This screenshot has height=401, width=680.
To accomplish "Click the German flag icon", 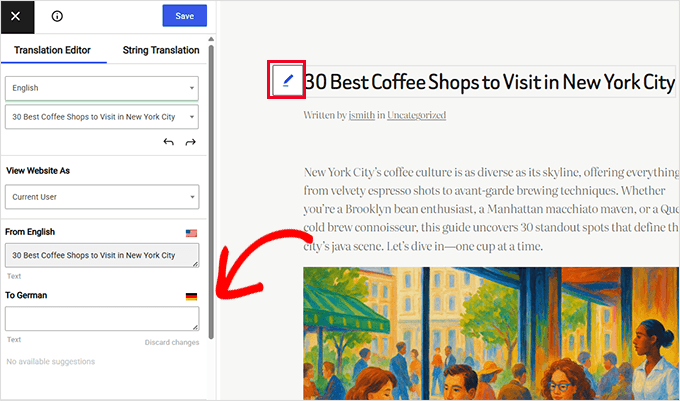I will (191, 296).
